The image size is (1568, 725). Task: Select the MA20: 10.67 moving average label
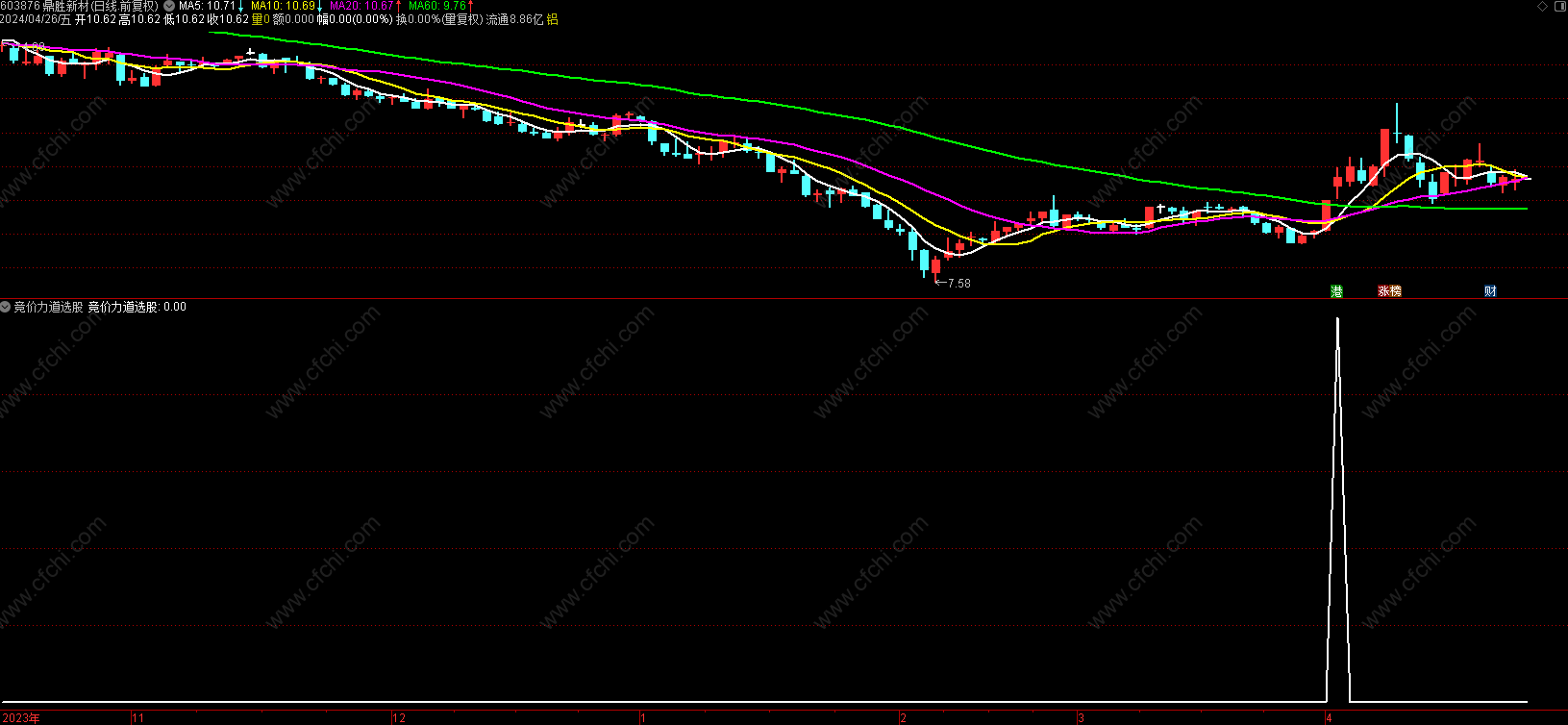361,6
